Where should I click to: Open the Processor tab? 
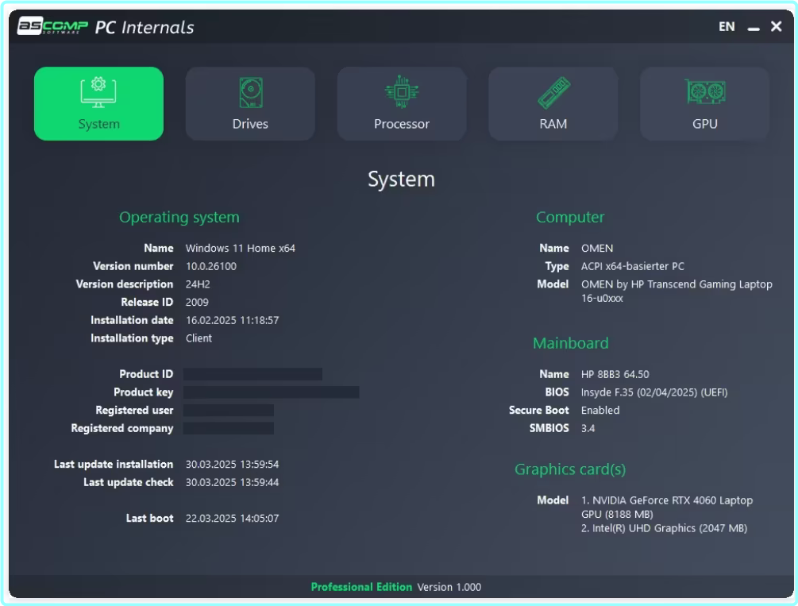pyautogui.click(x=402, y=104)
